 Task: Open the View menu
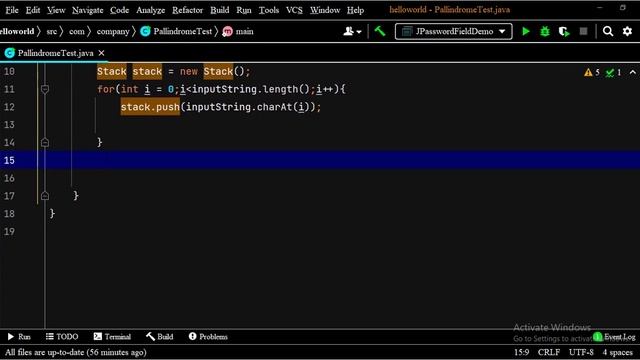[x=56, y=10]
